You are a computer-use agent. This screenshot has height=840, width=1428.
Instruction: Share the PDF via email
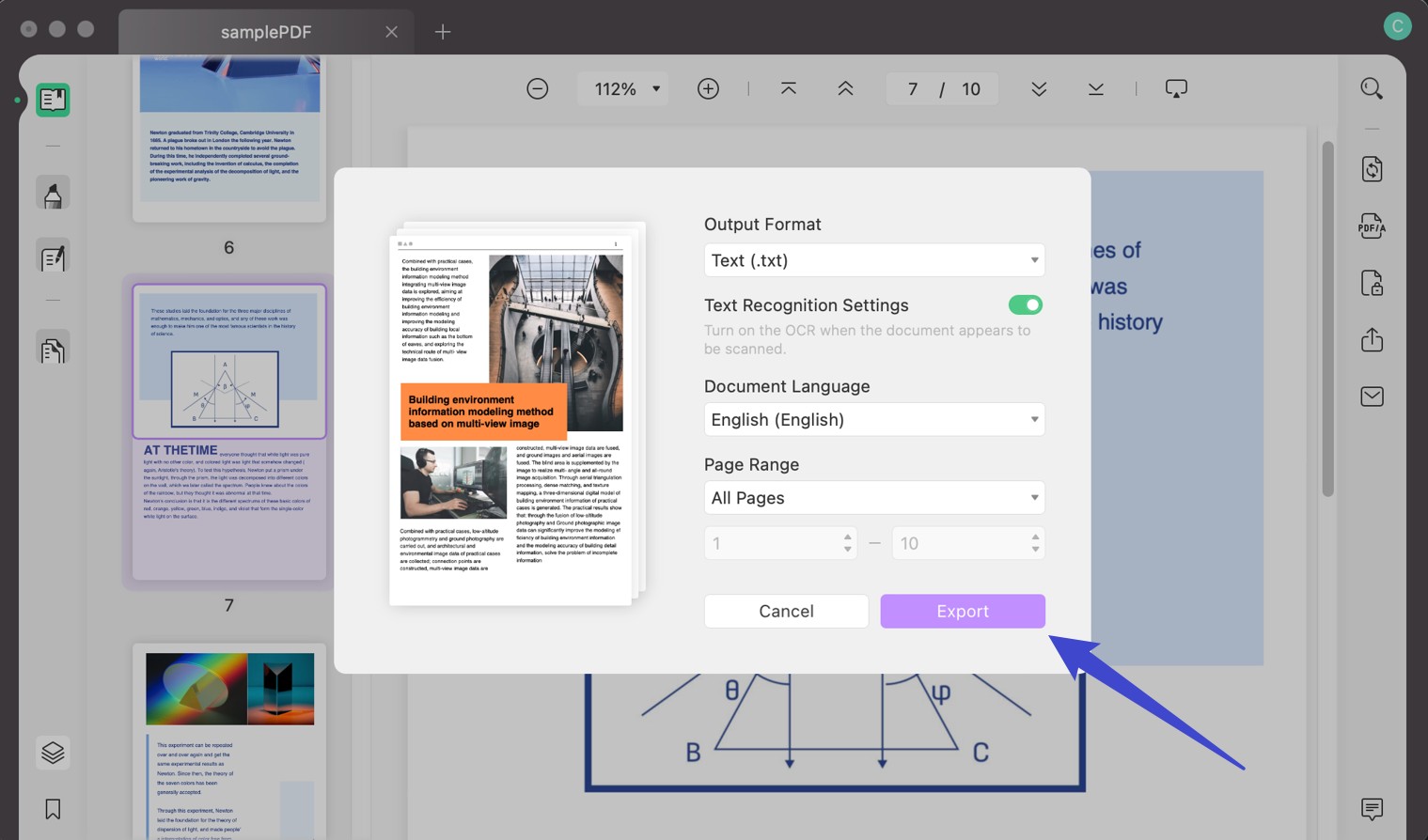[x=1372, y=396]
